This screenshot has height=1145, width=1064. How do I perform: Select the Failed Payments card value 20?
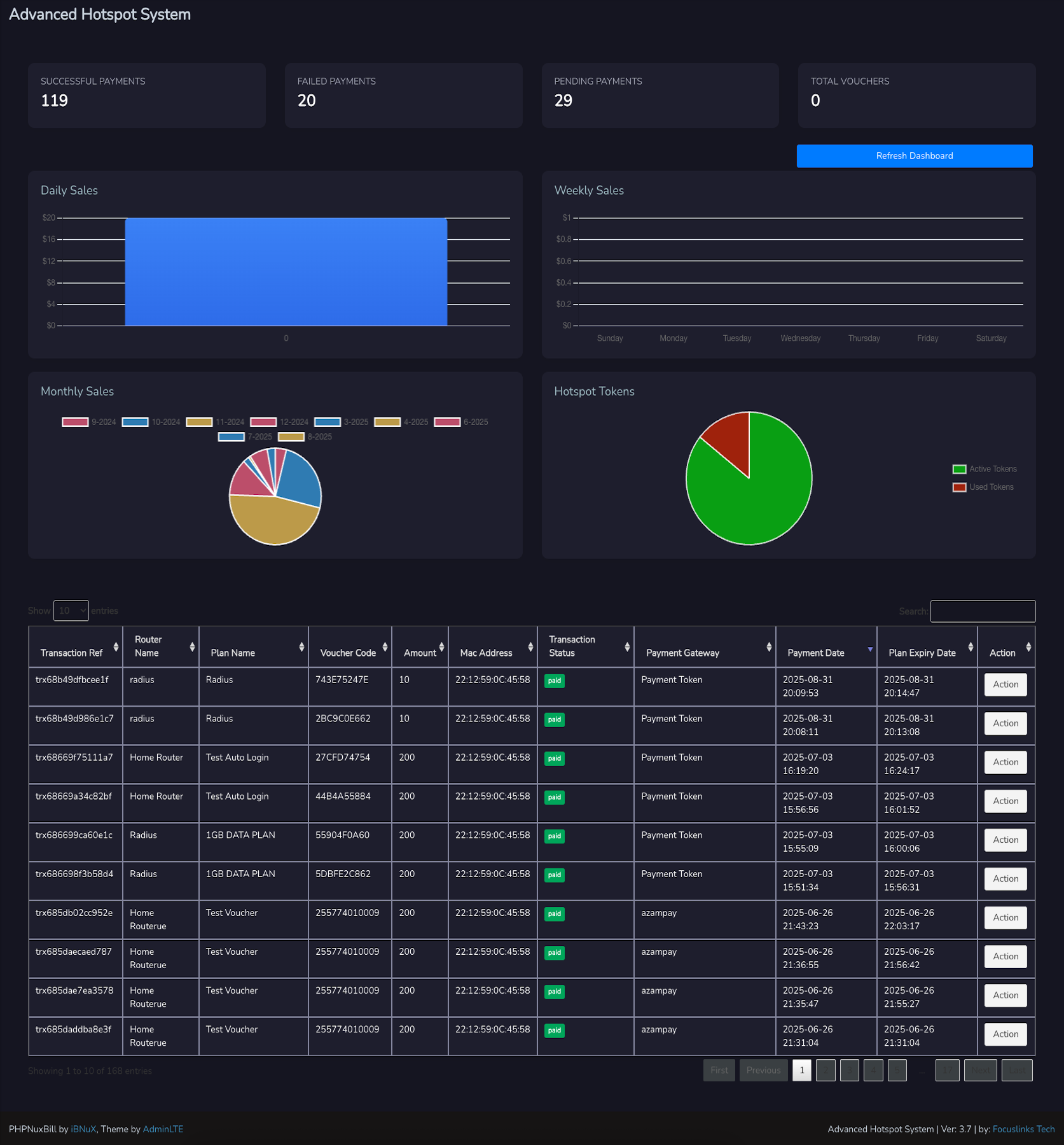[x=307, y=101]
